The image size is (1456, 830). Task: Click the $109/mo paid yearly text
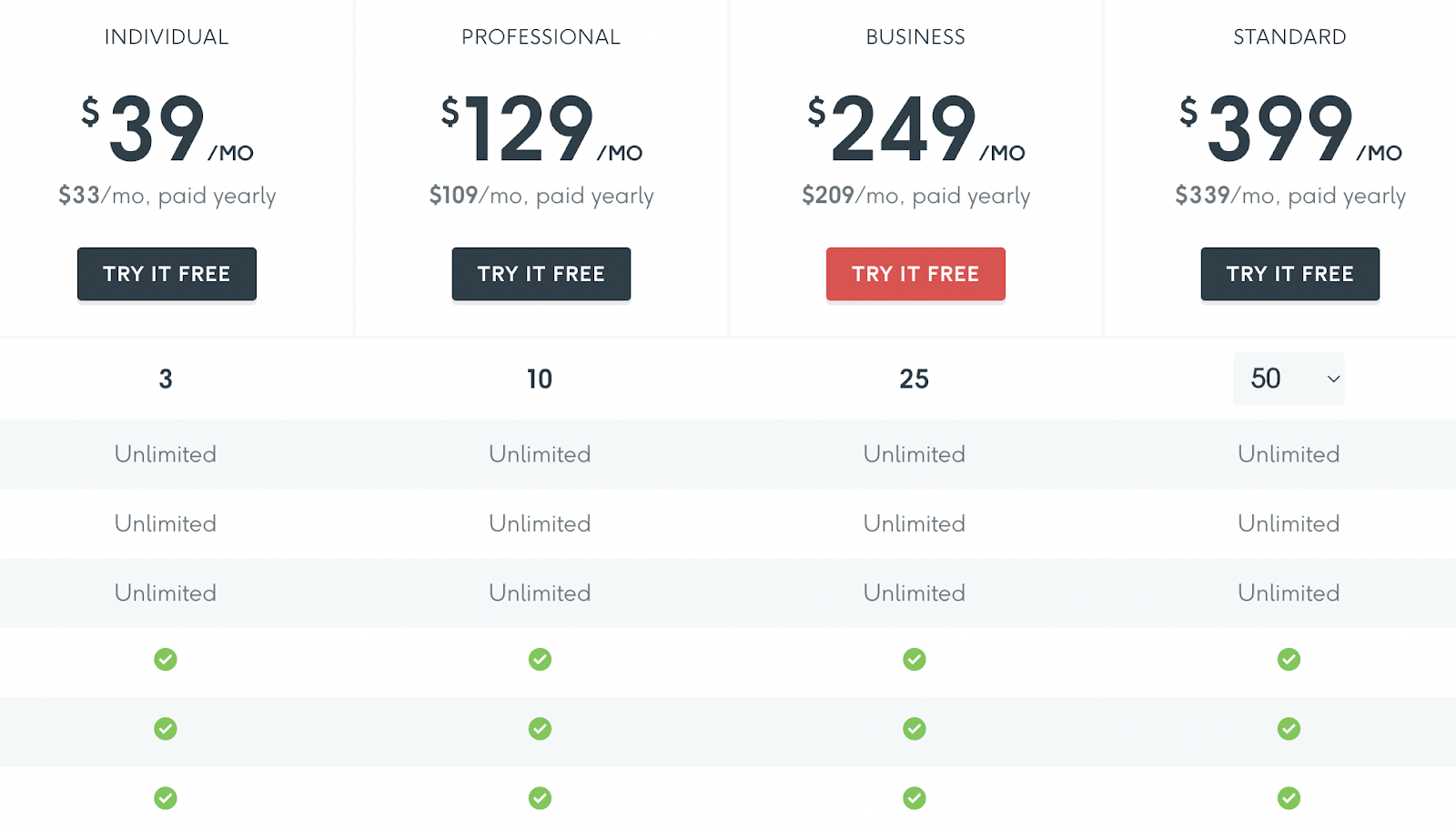point(541,196)
